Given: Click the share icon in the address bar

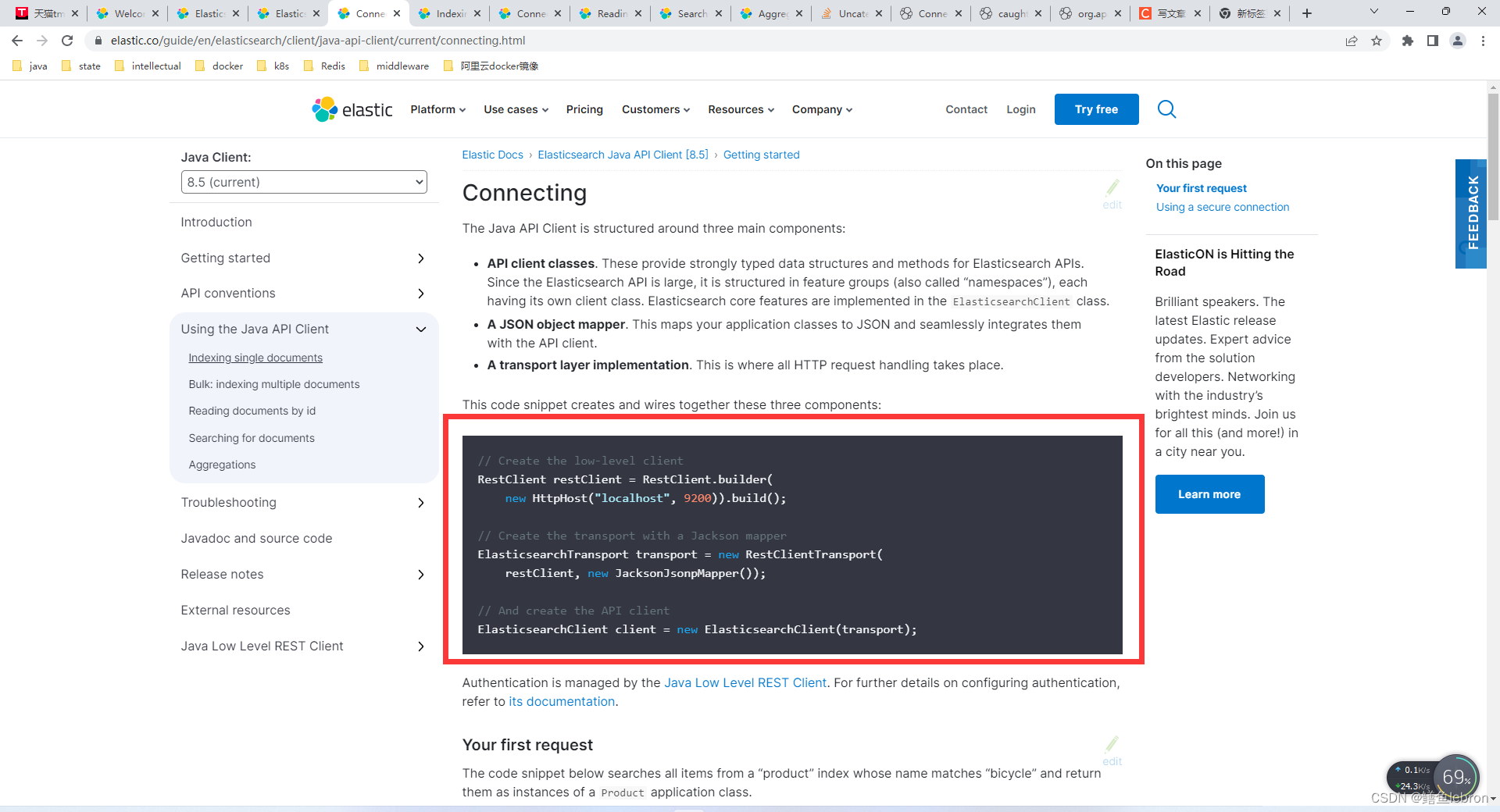Looking at the screenshot, I should click(1352, 41).
